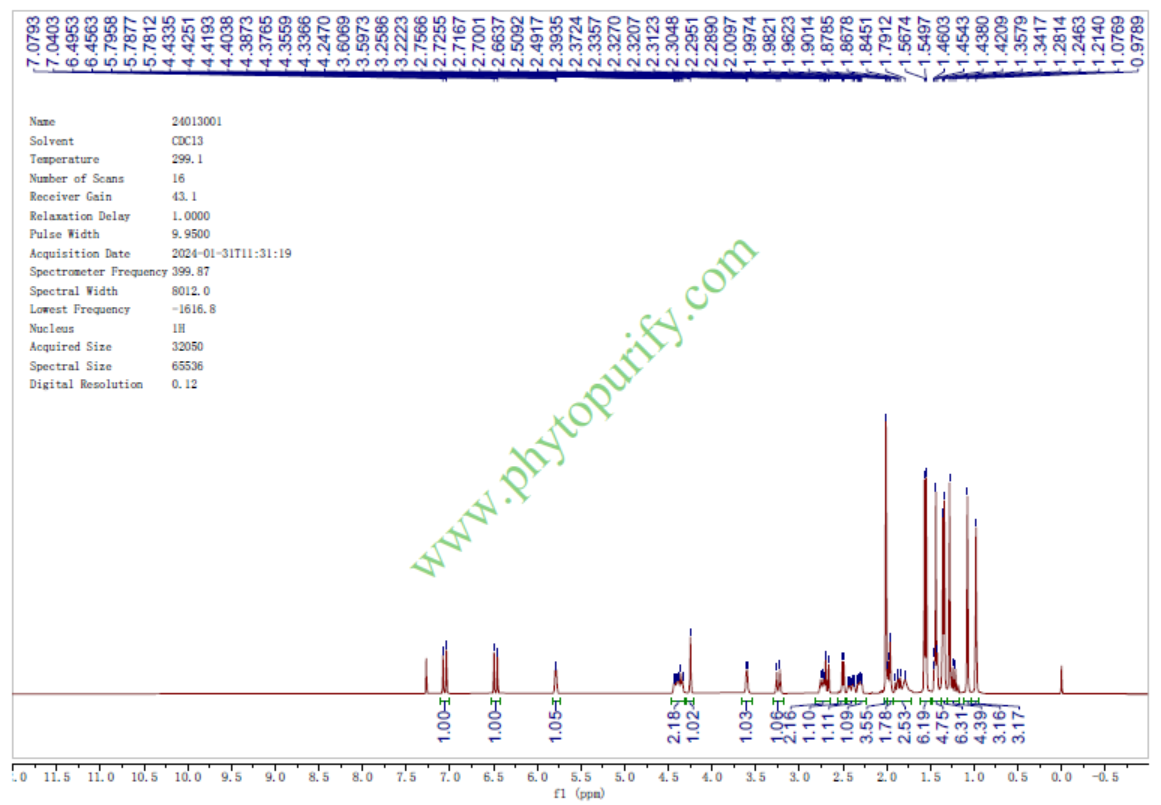Select Spectrometer Frequency value 399.87
The height and width of the screenshot is (805, 1161).
191,272
